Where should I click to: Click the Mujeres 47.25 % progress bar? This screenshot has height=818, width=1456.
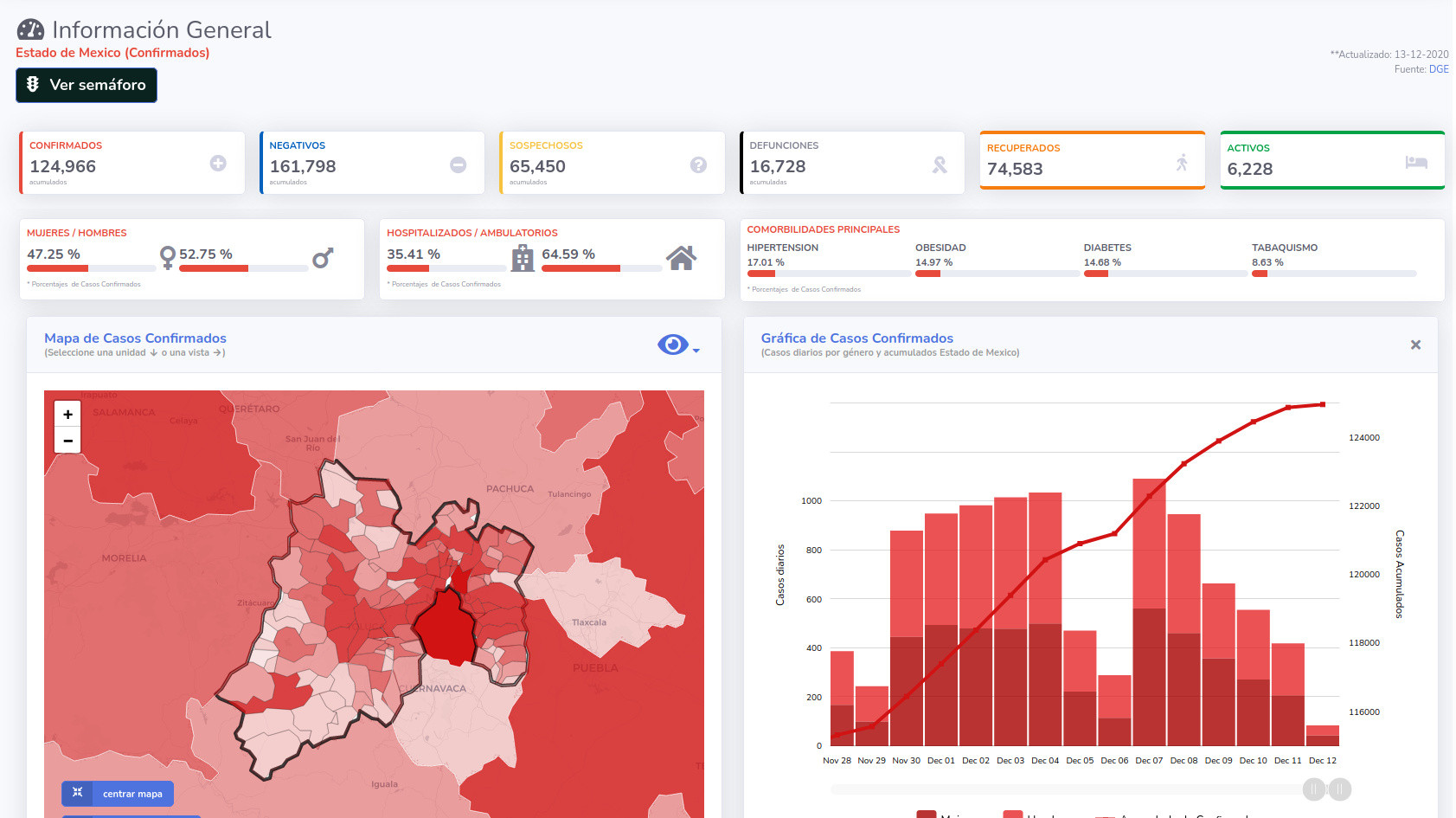pos(92,268)
